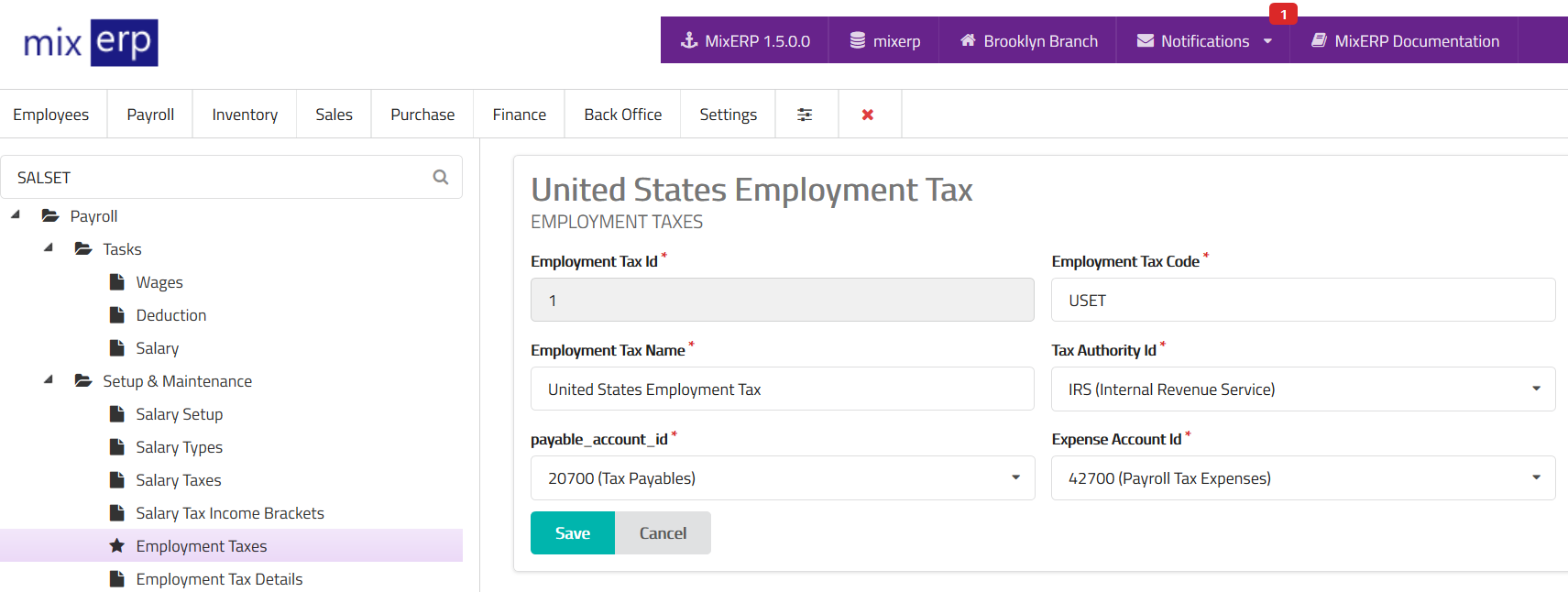Screen dimensions: 1568x592
Task: Open the Finance menu
Action: point(519,115)
